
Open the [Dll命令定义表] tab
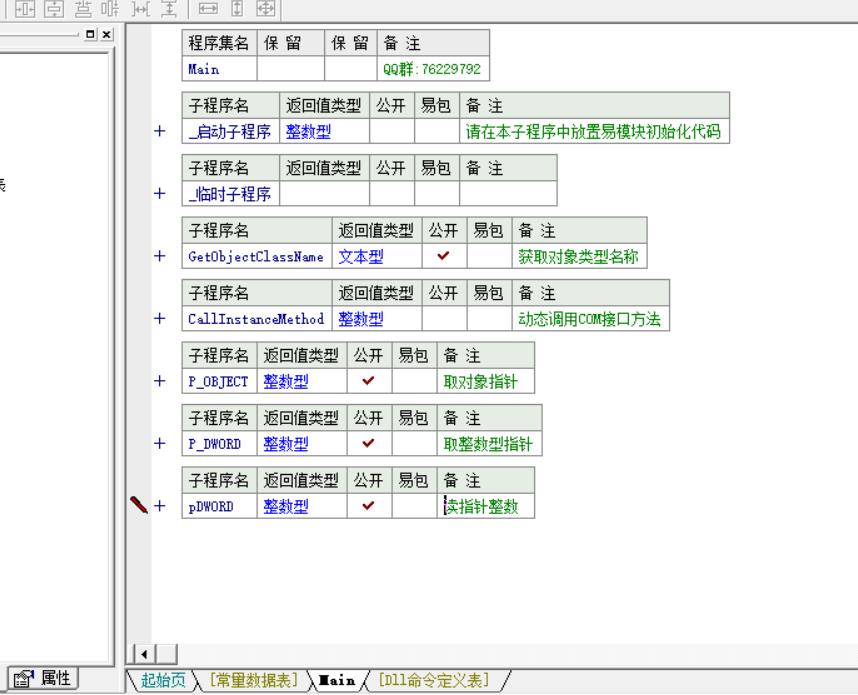[433, 680]
